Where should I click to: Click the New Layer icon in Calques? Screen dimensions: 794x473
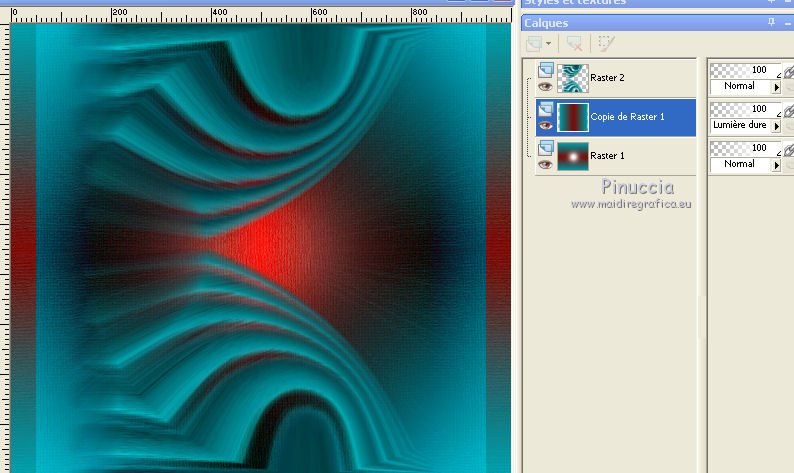(x=534, y=44)
